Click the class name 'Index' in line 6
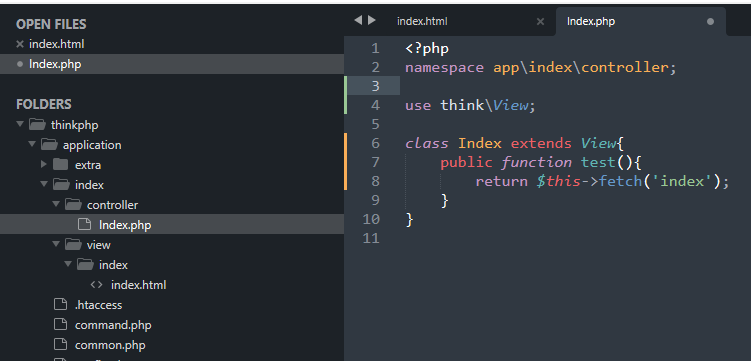The height and width of the screenshot is (361, 751). [x=480, y=143]
